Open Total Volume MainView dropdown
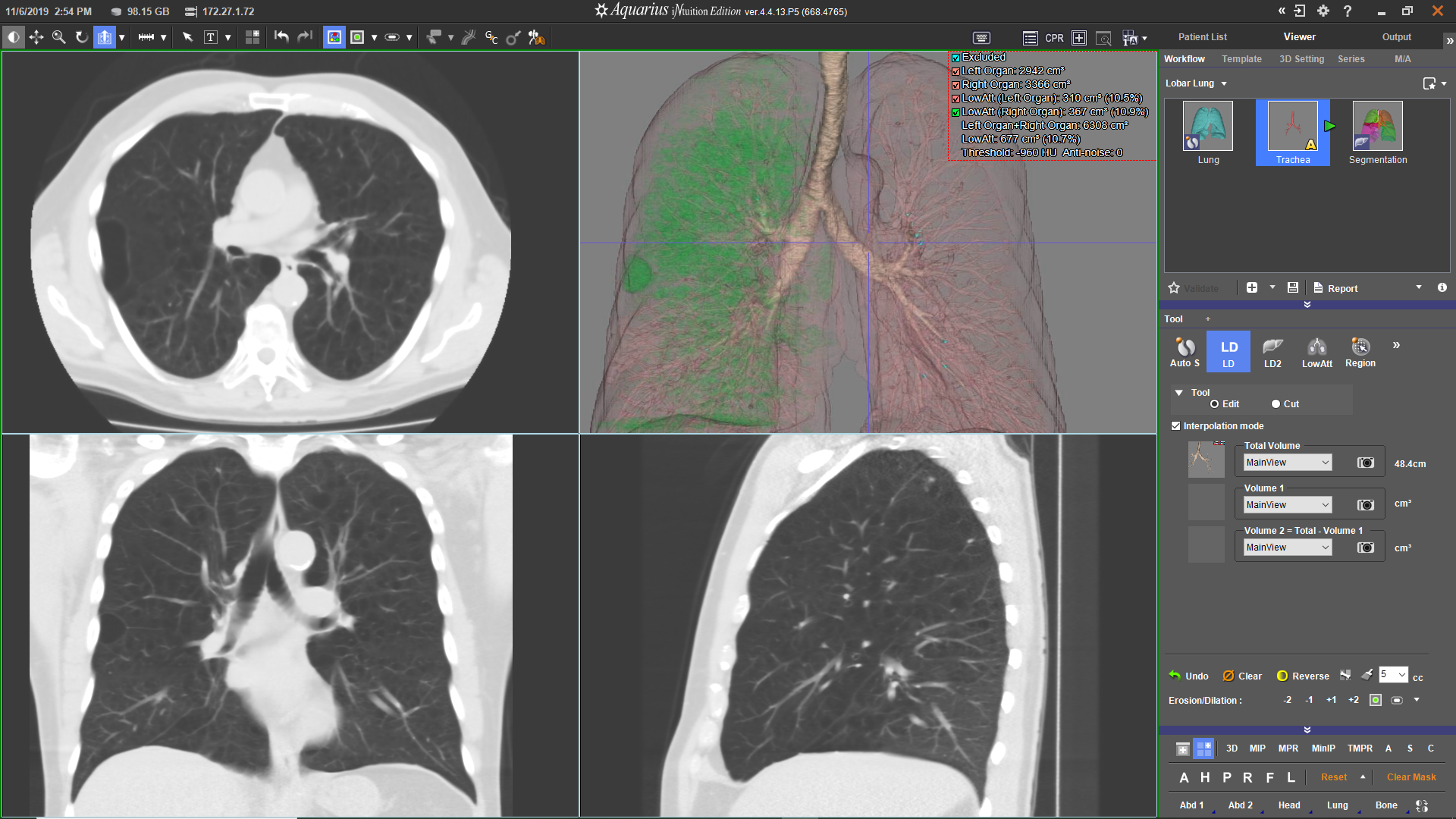The image size is (1456, 819). [1288, 463]
